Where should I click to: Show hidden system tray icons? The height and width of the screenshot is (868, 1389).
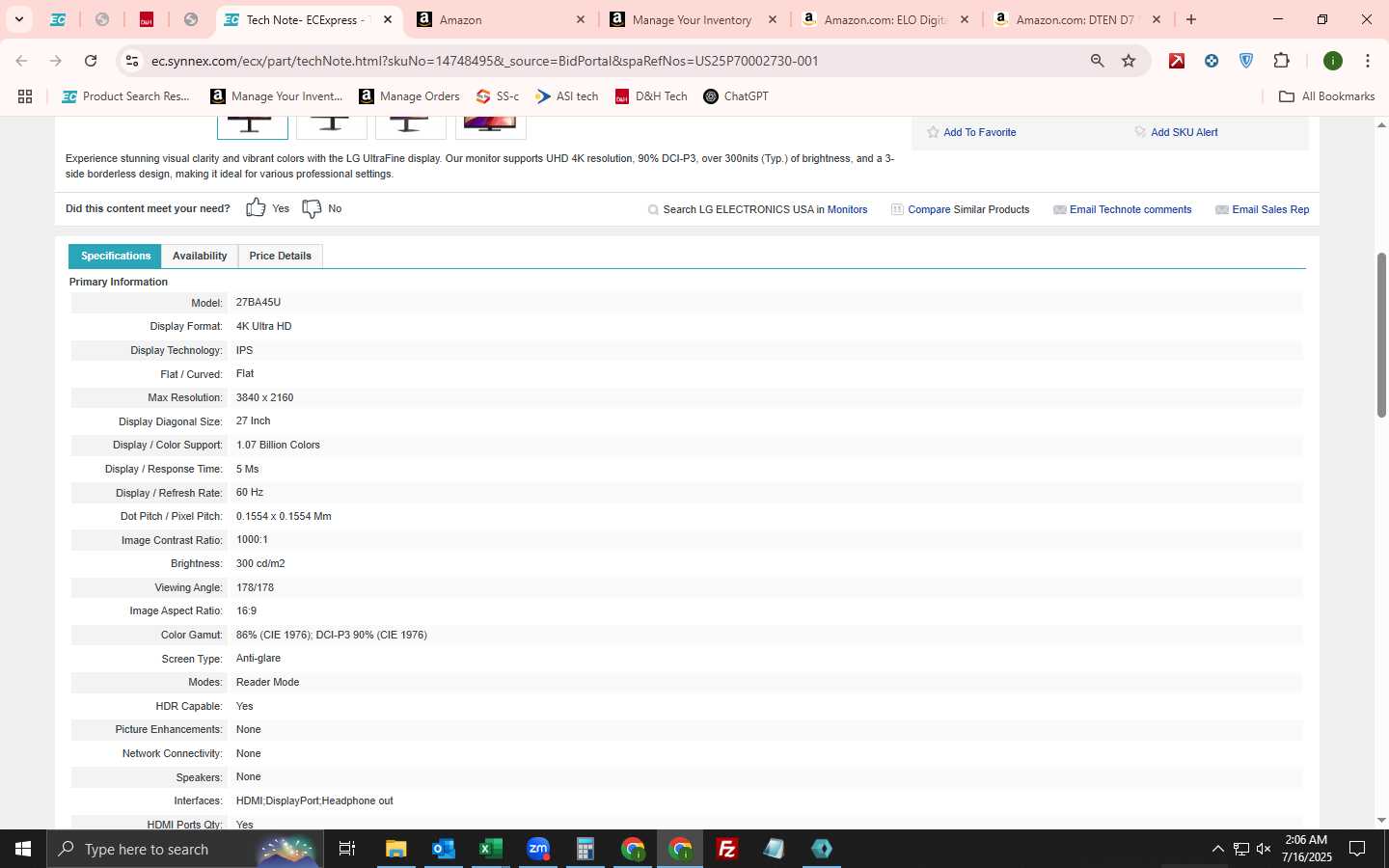point(1217,849)
